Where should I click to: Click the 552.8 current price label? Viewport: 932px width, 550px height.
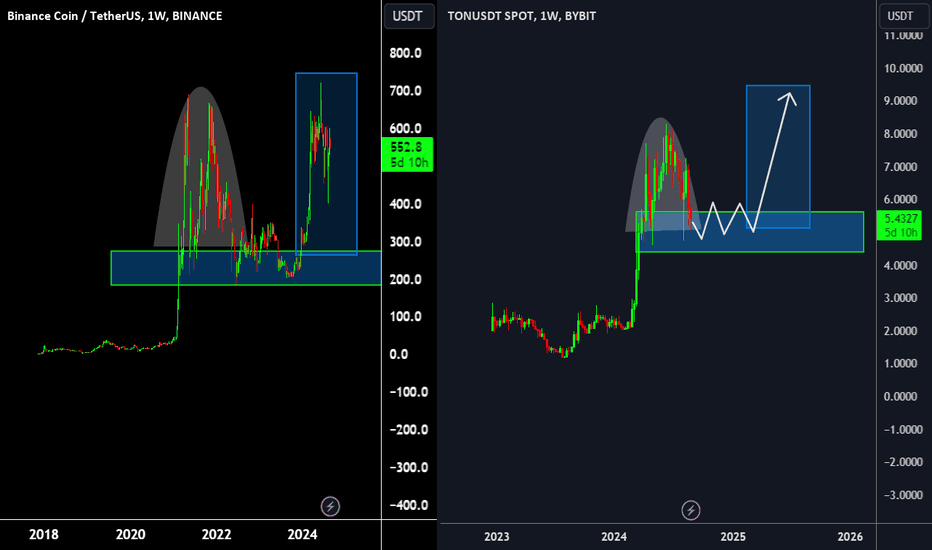(x=407, y=155)
